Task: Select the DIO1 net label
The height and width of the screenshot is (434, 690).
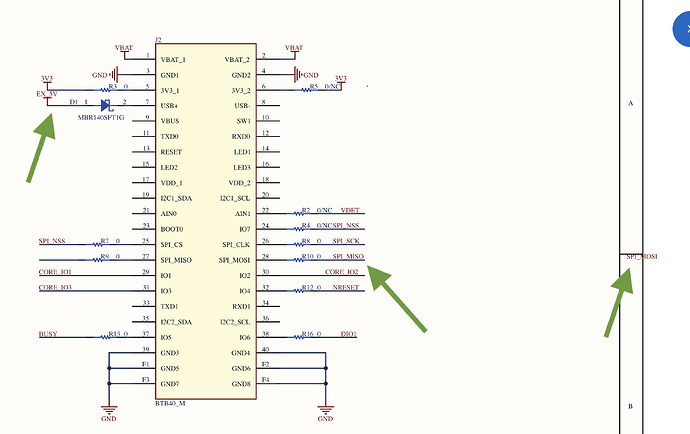Action: (349, 334)
